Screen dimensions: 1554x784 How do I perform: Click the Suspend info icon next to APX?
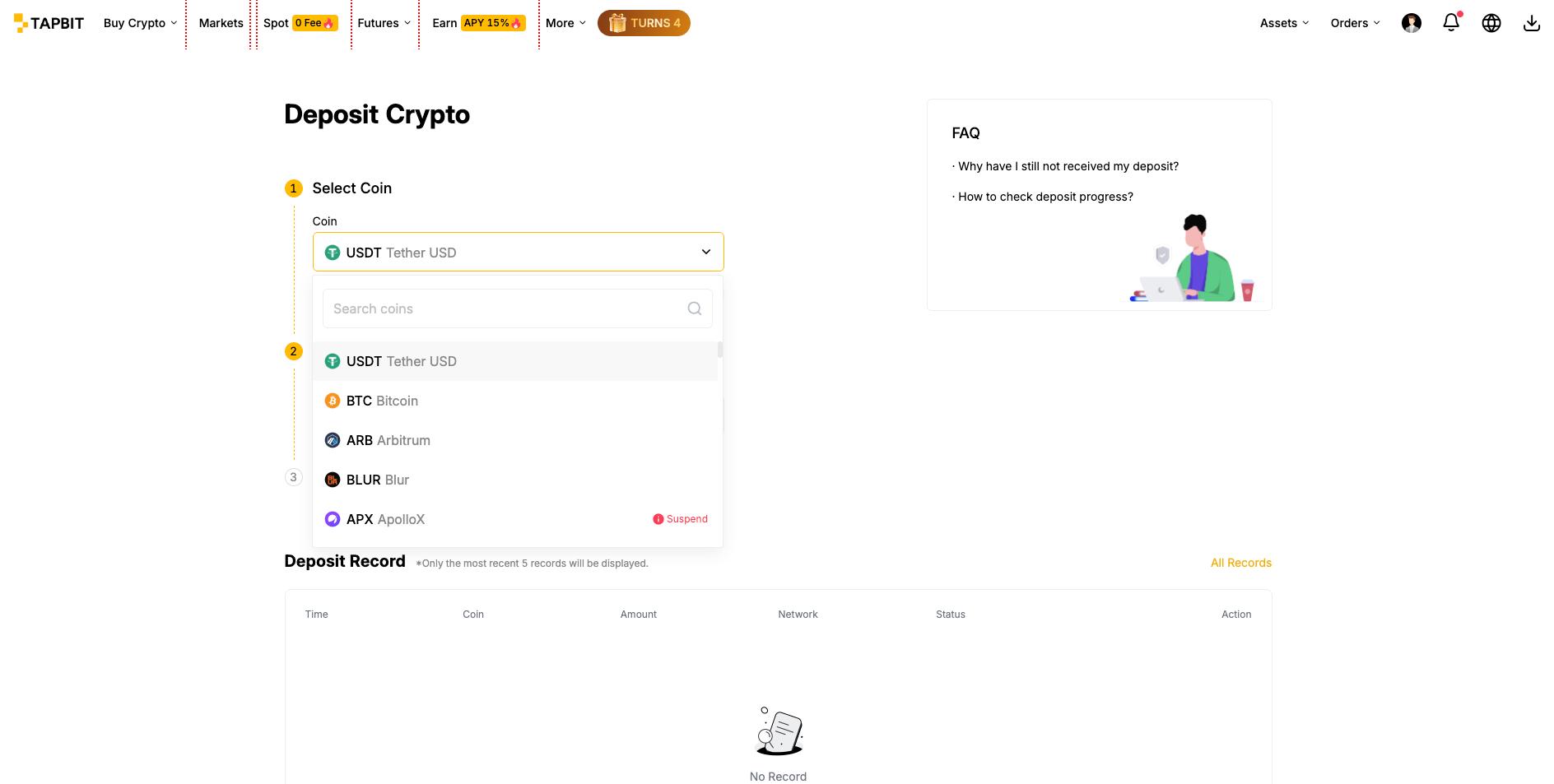[658, 519]
